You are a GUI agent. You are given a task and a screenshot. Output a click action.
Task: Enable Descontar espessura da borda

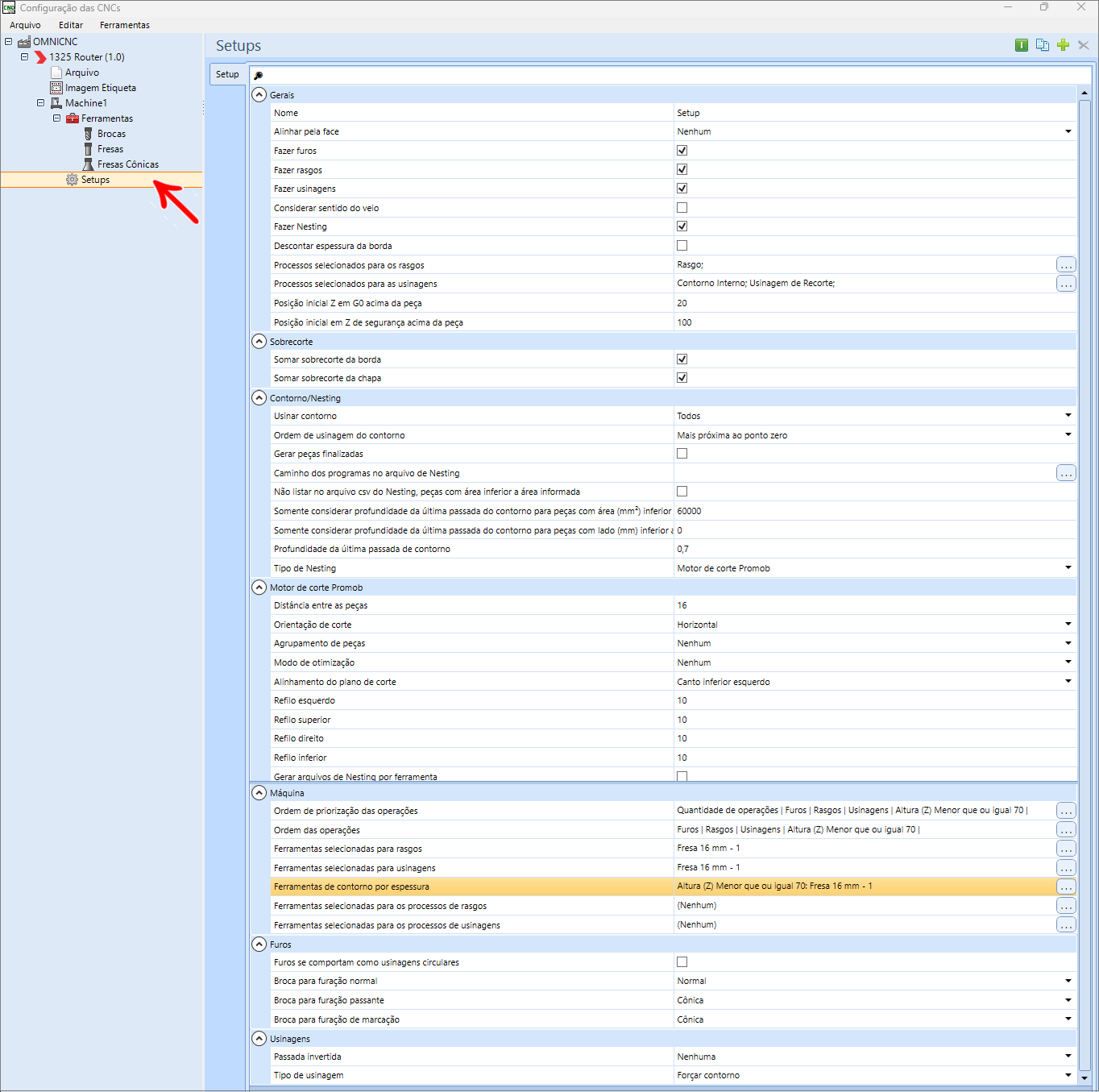(x=682, y=246)
